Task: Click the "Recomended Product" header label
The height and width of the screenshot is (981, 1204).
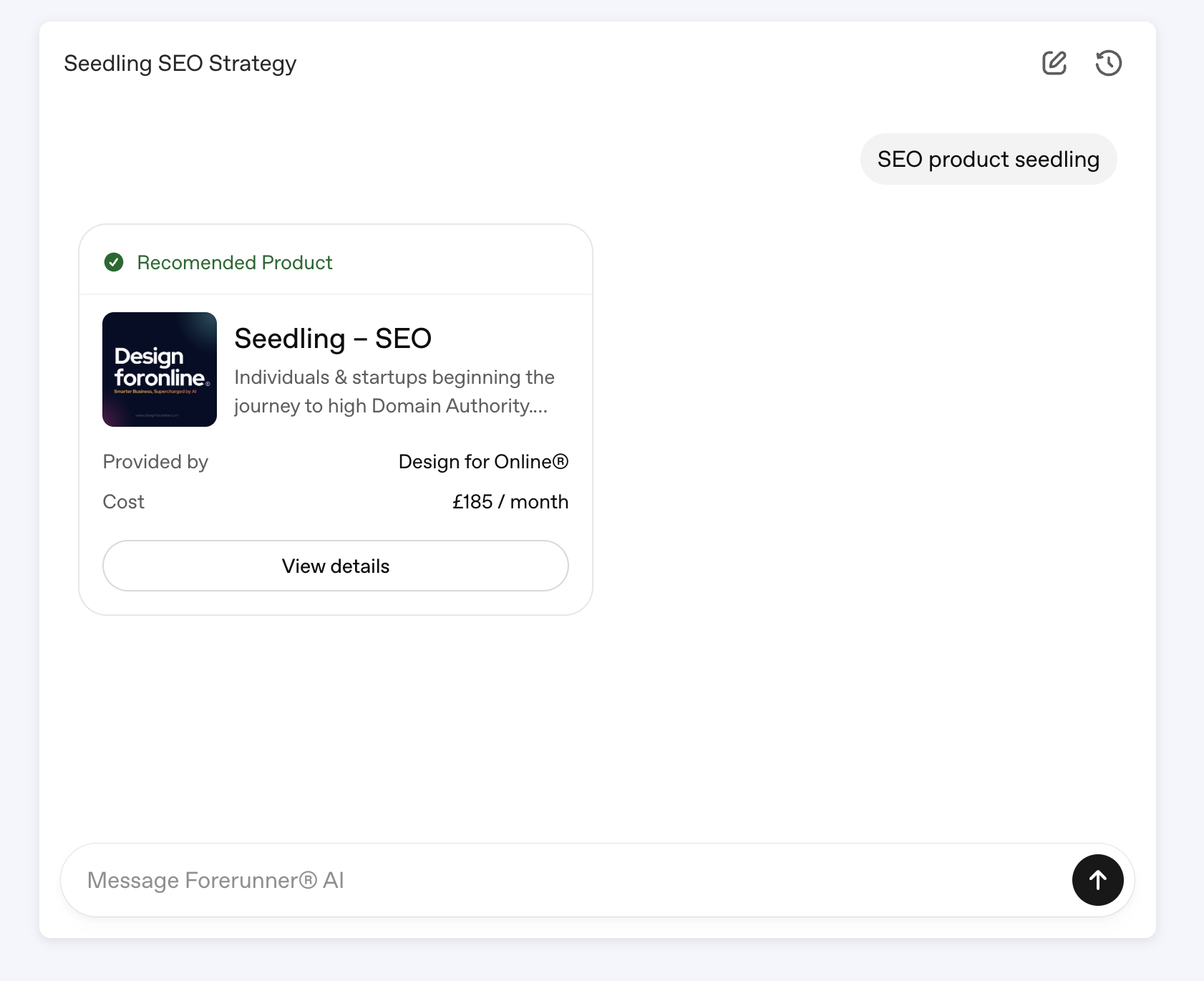Action: (235, 263)
